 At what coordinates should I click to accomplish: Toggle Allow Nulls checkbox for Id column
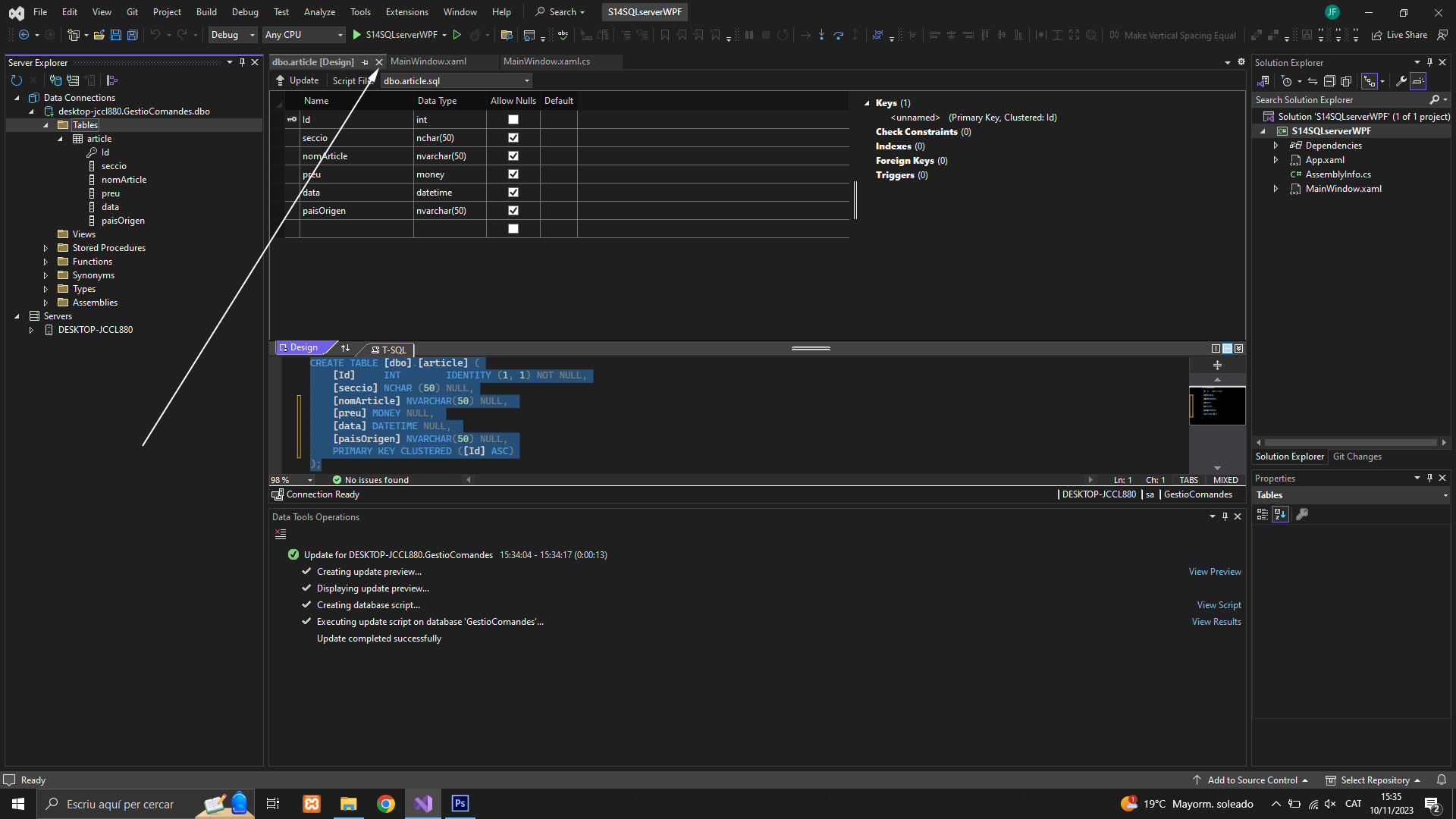pos(513,120)
